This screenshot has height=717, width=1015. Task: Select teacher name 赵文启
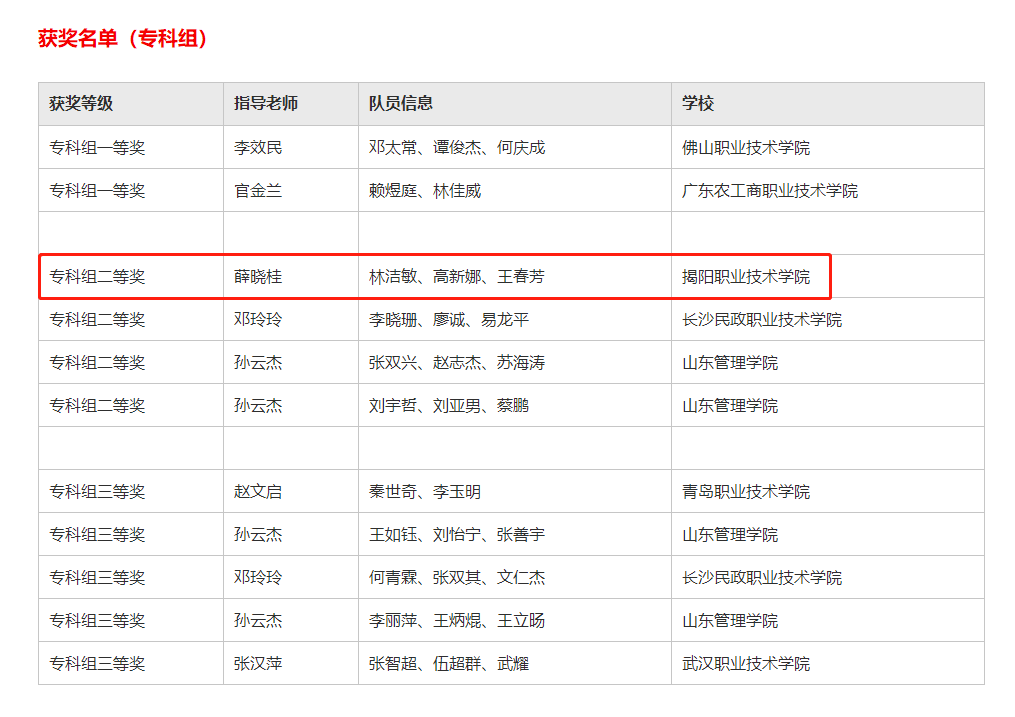pyautogui.click(x=258, y=492)
